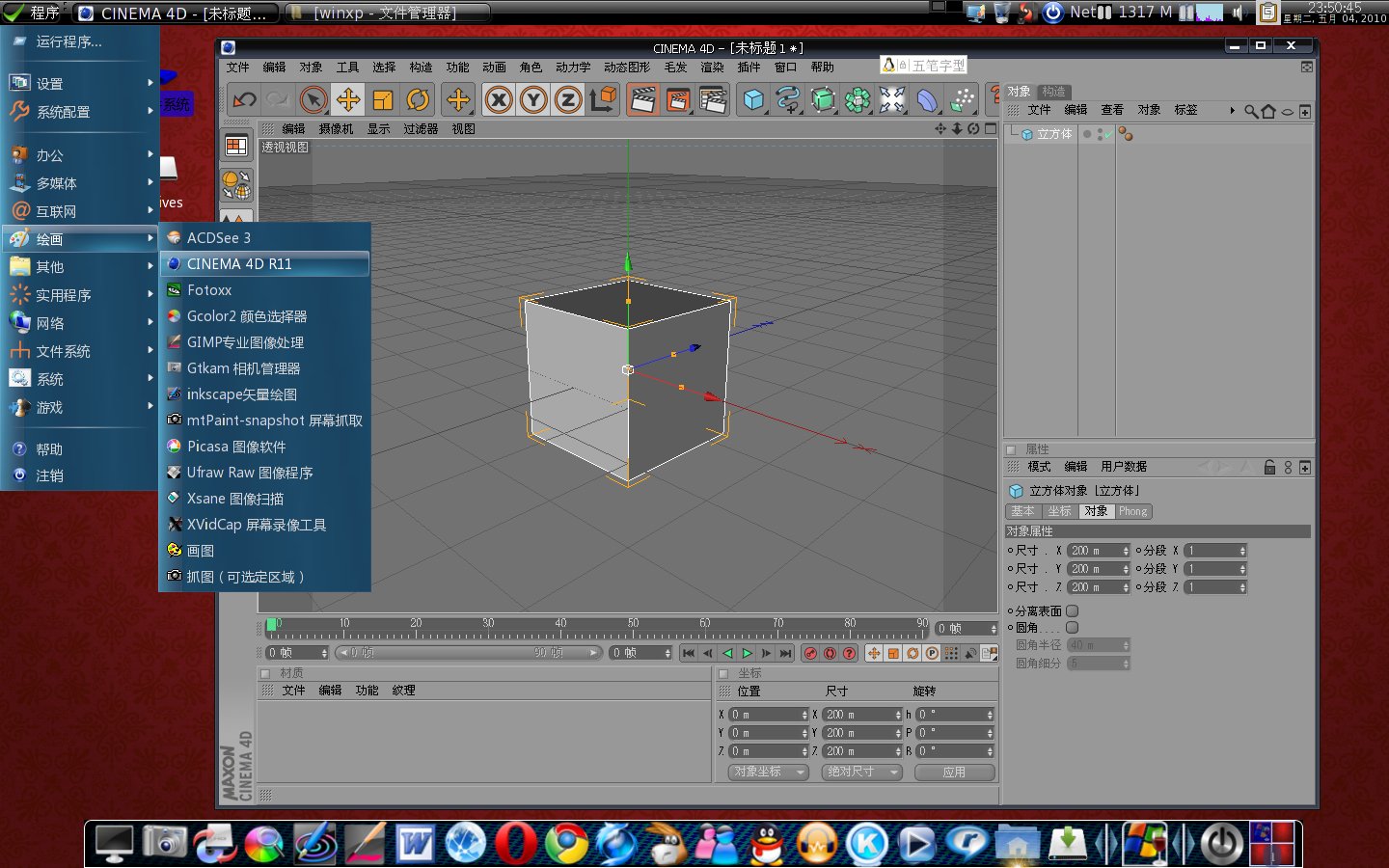Launch GIMP专业图像处理 from the submenu

click(264, 342)
